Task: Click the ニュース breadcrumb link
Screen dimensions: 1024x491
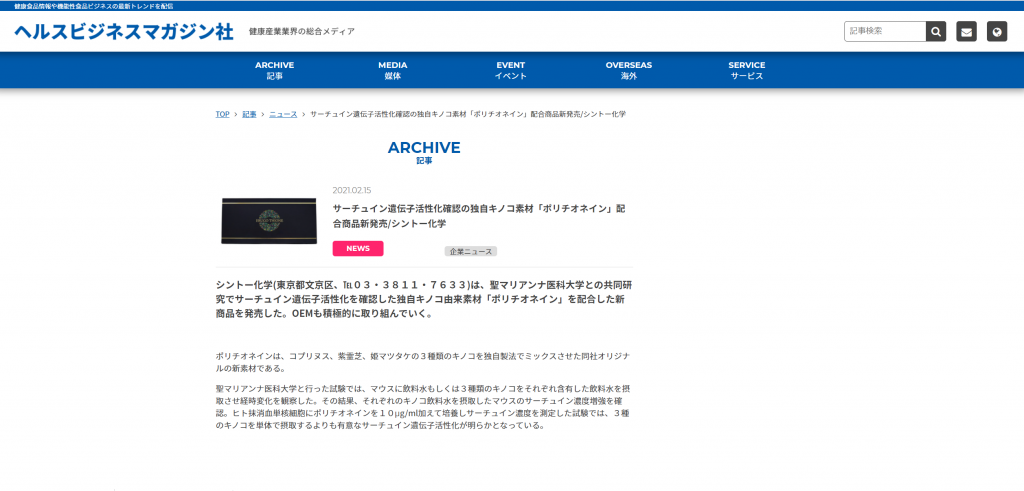Action: [x=283, y=114]
